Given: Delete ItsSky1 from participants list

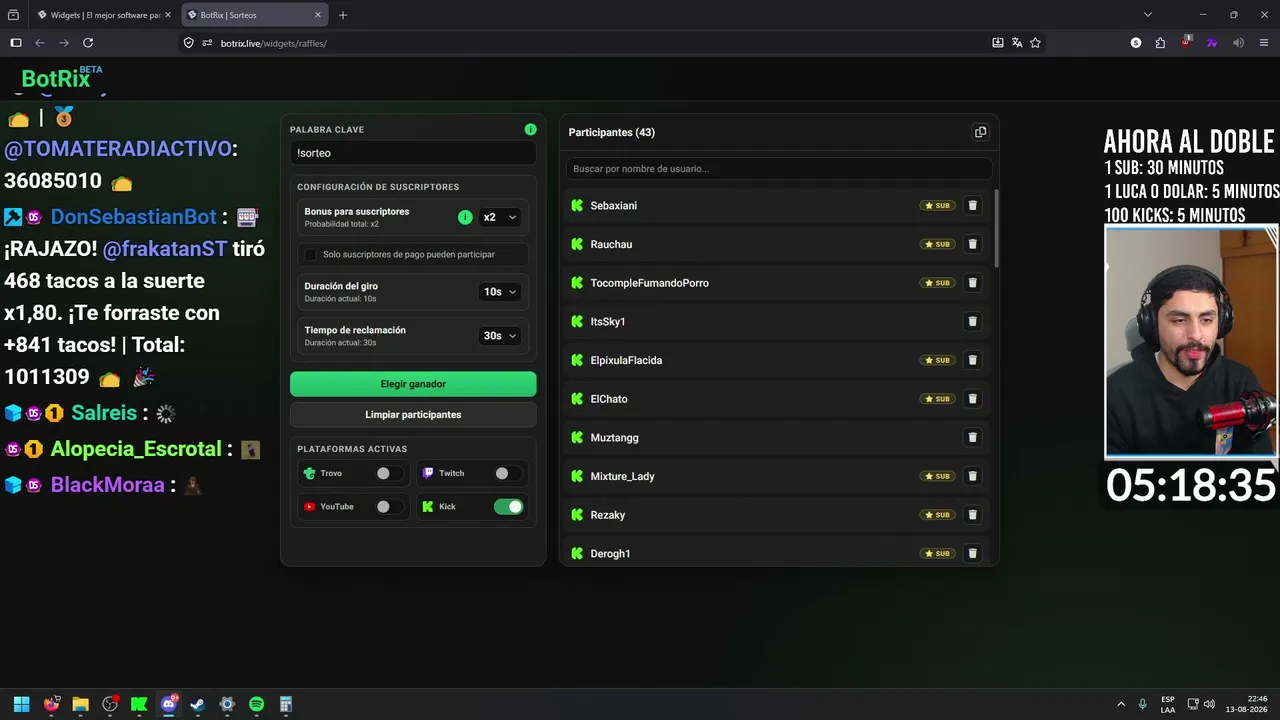Looking at the screenshot, I should click(972, 322).
